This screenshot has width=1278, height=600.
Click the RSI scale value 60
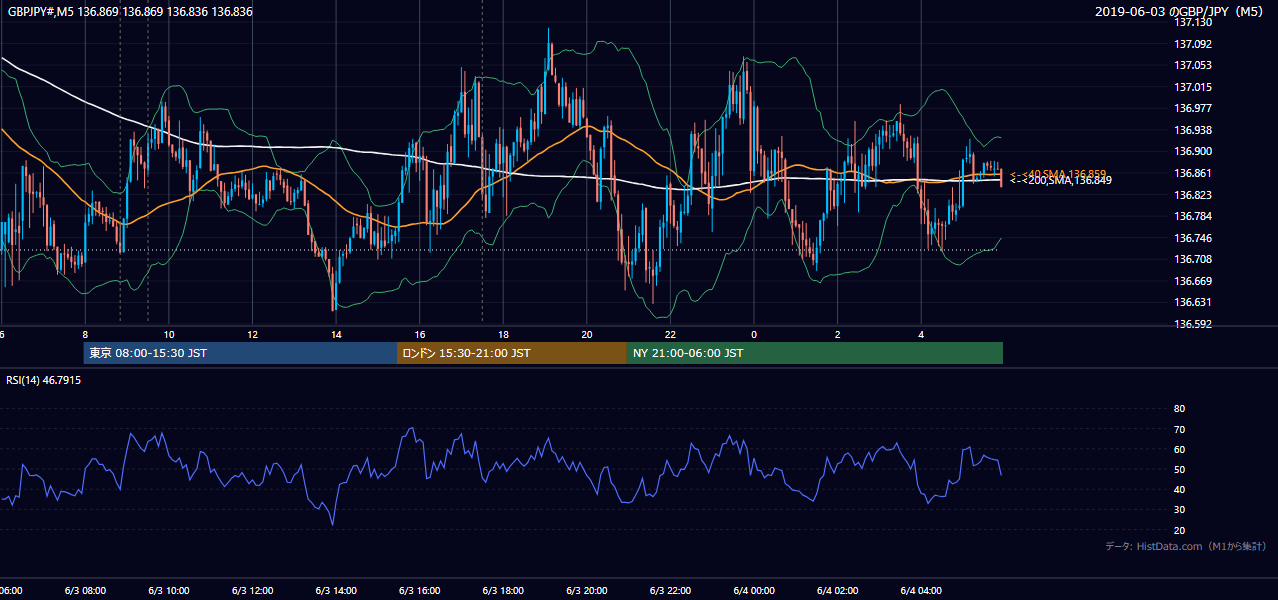1179,449
